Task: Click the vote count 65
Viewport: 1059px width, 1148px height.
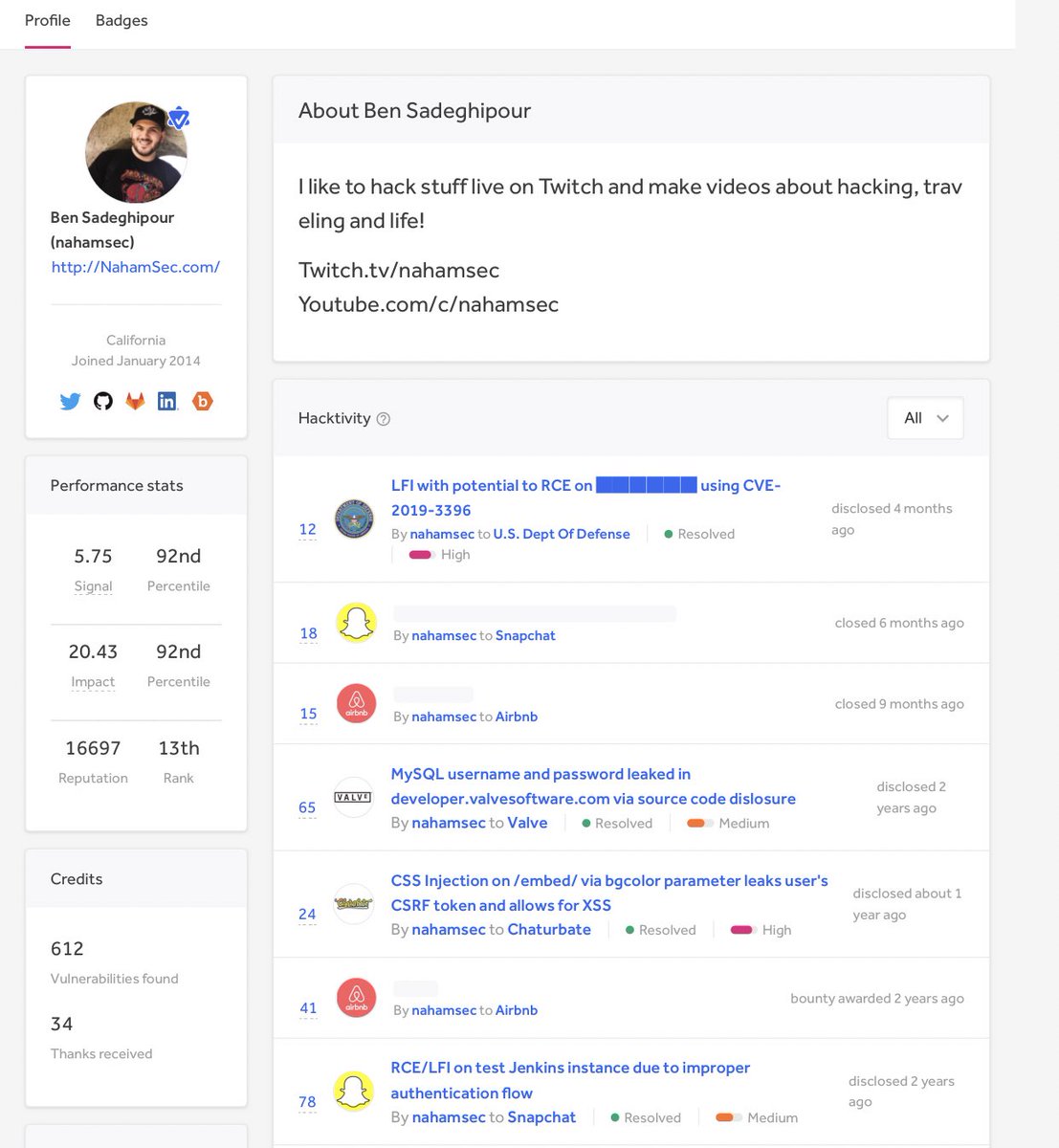Action: tap(307, 807)
